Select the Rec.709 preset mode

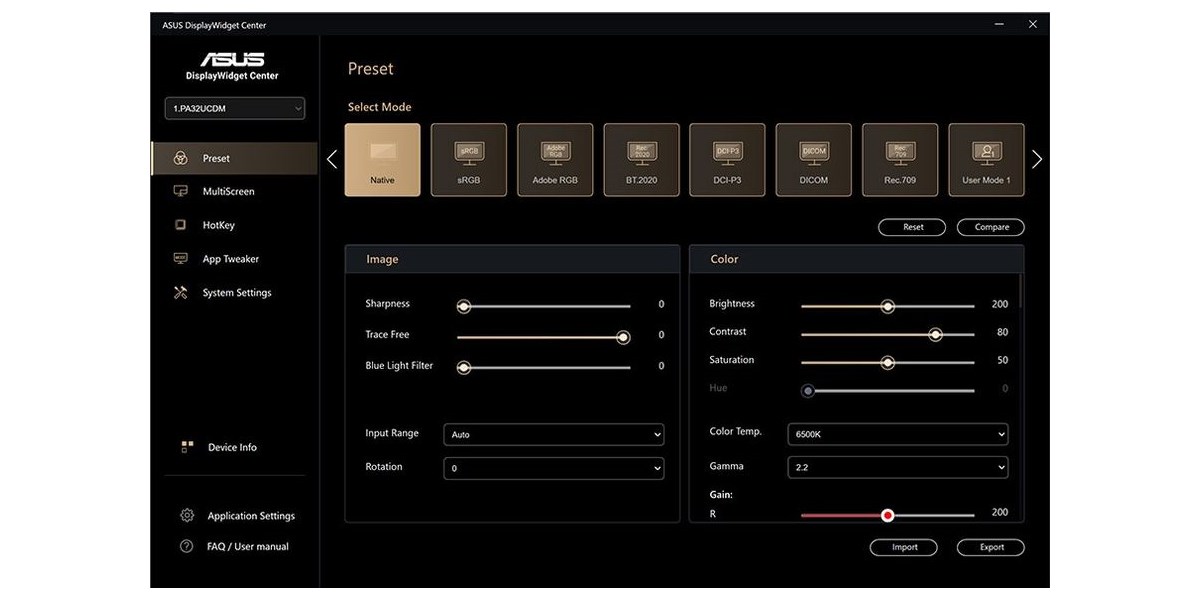click(x=900, y=160)
